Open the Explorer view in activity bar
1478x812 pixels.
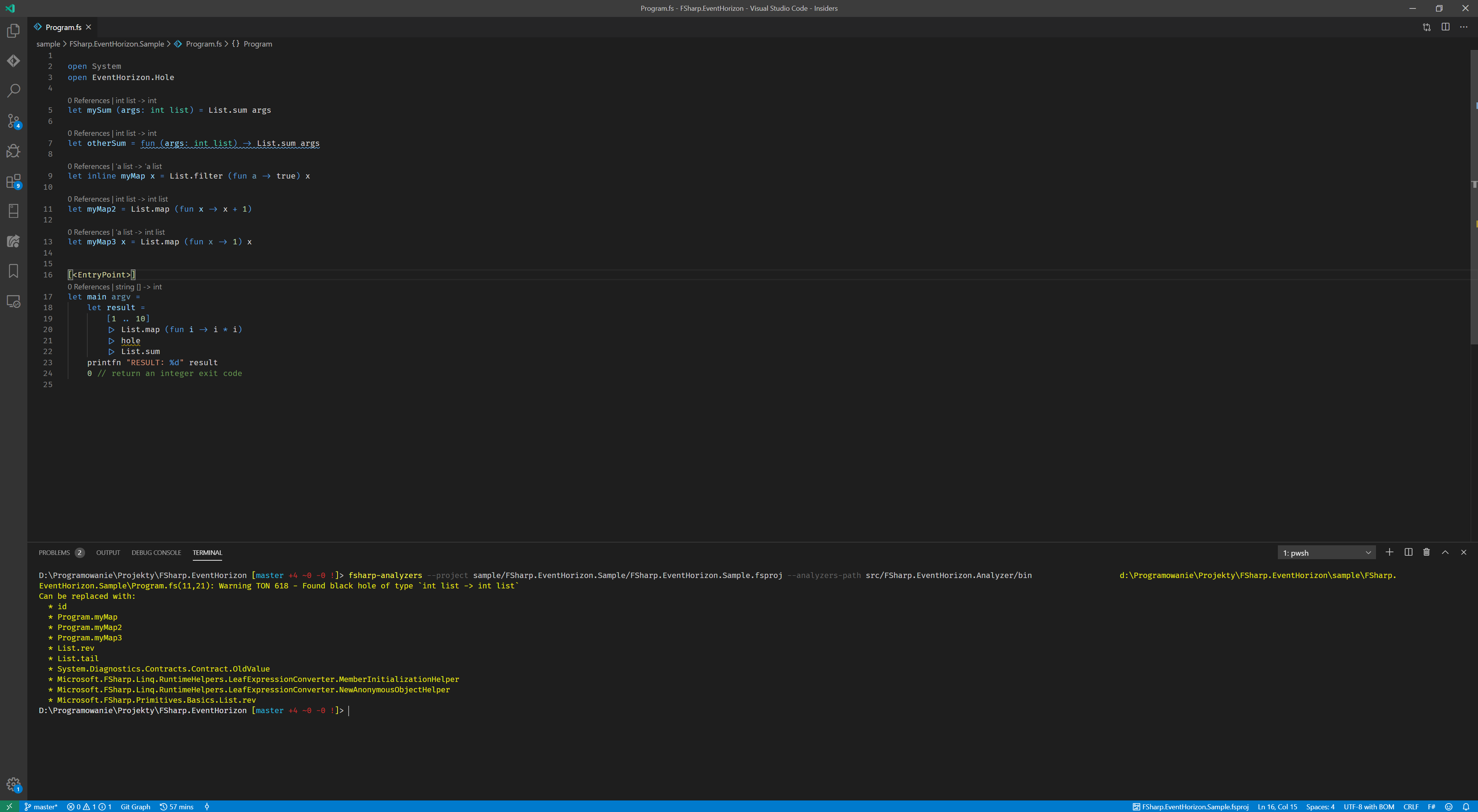tap(13, 31)
